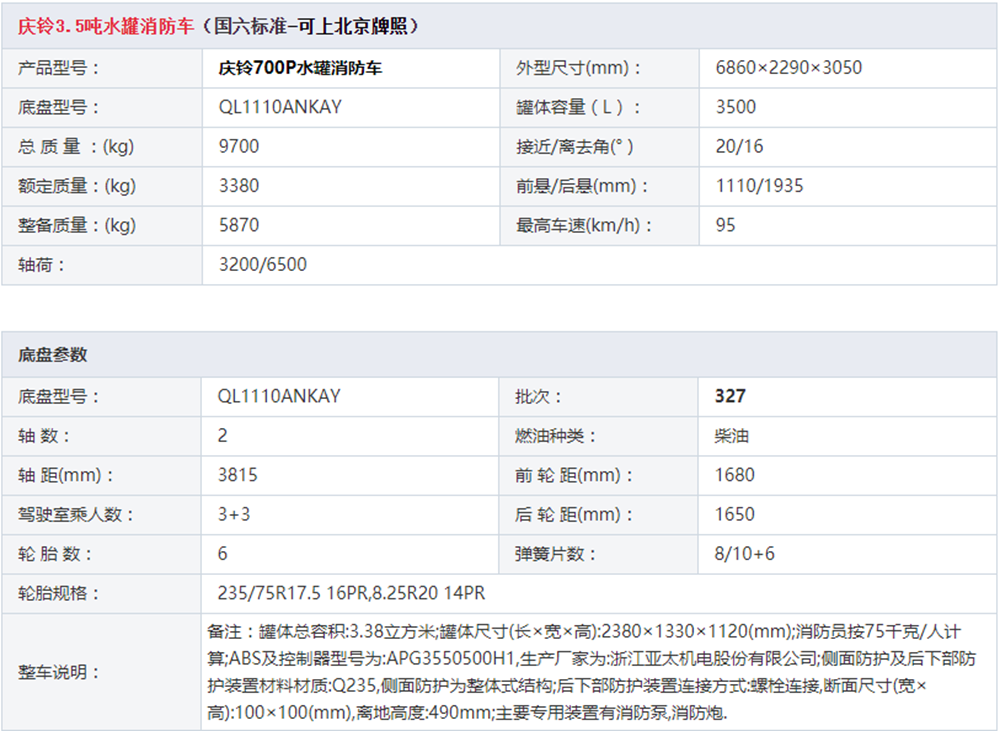Click the 额定质量(kg) label

(x=77, y=186)
